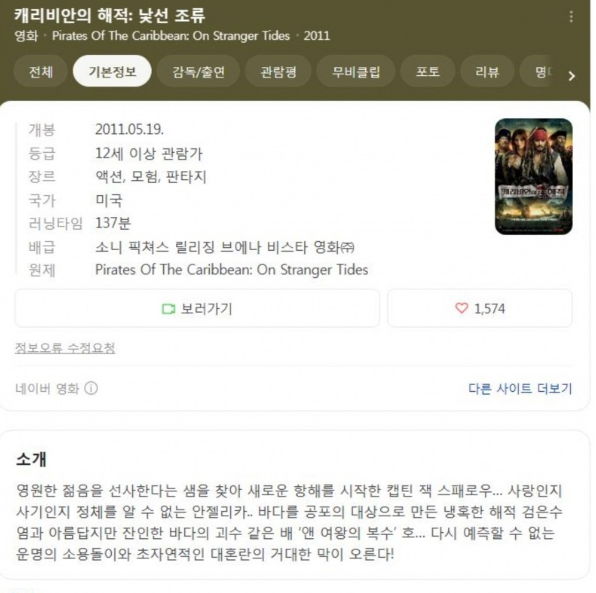Click the green video icon on 보러가기
Viewport: 596px width, 593px height.
pyautogui.click(x=168, y=309)
